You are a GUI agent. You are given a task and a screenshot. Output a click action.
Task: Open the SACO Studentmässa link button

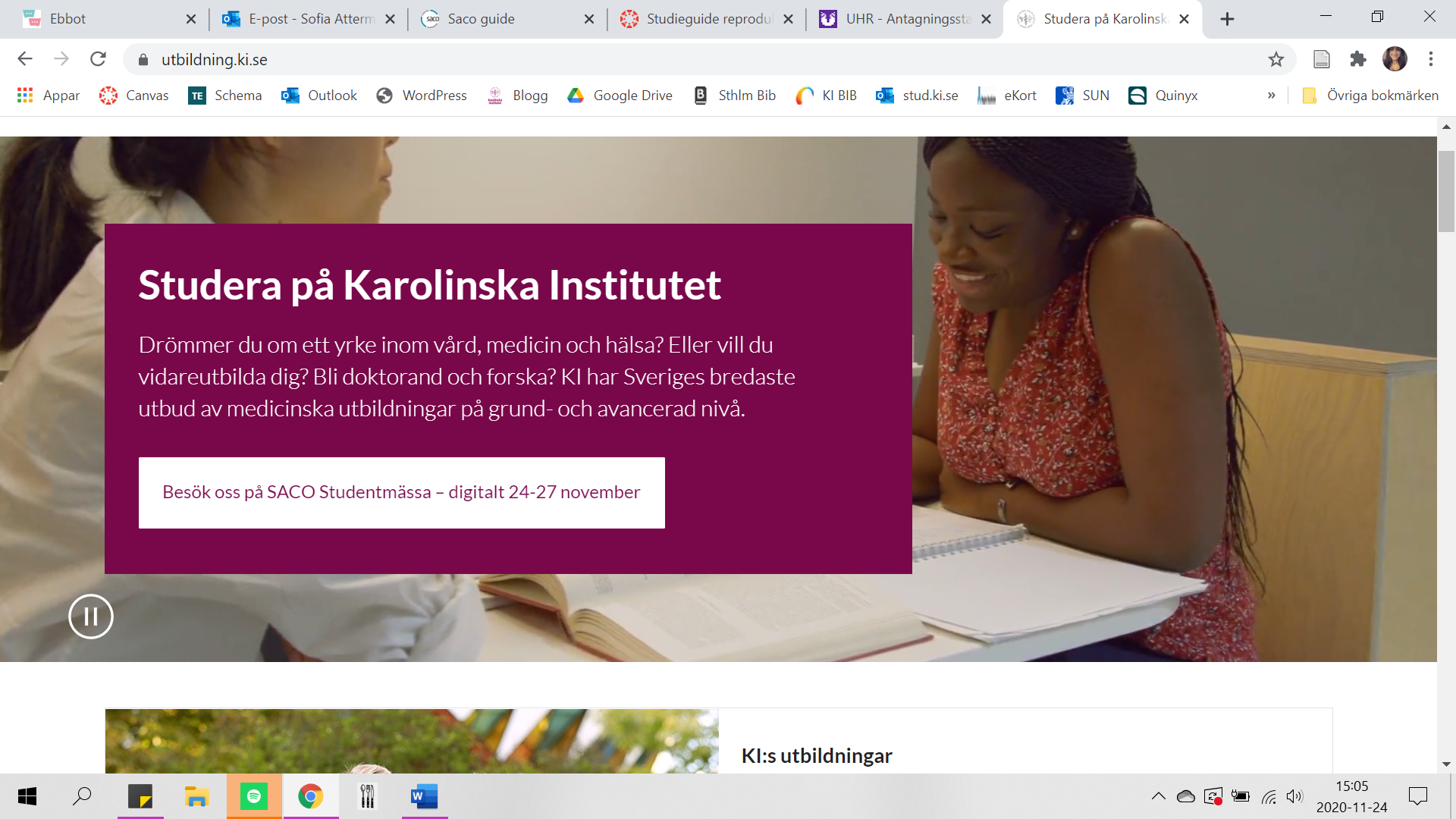click(401, 493)
